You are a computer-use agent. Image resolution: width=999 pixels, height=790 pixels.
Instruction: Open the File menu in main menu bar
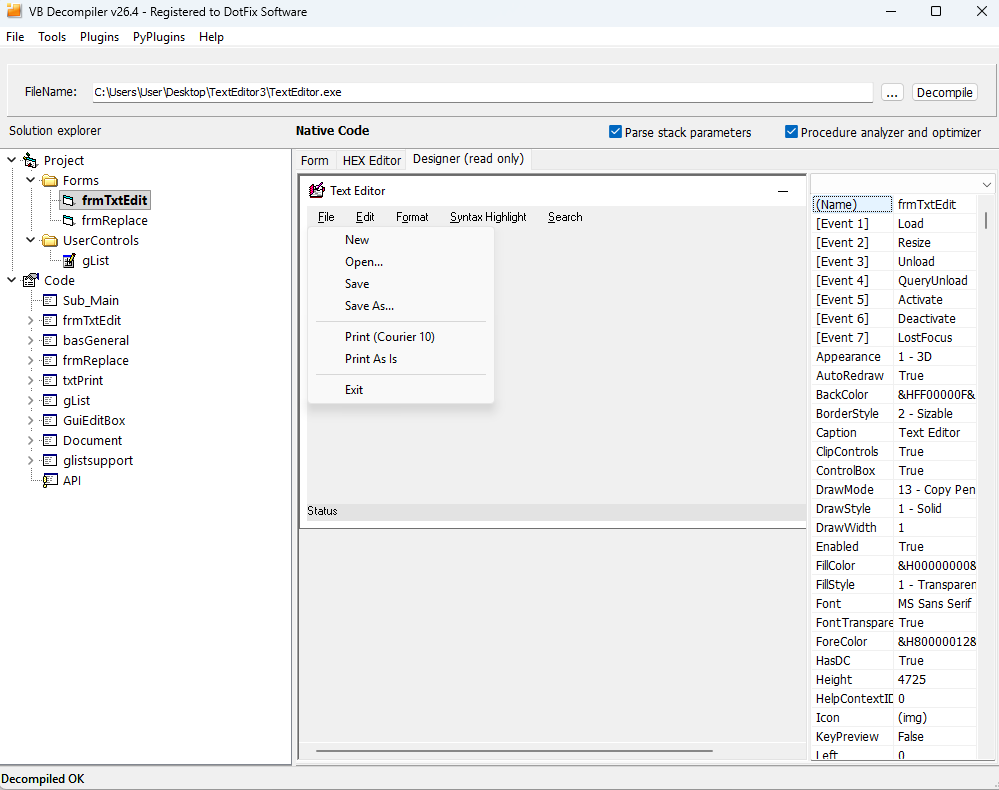coord(15,37)
